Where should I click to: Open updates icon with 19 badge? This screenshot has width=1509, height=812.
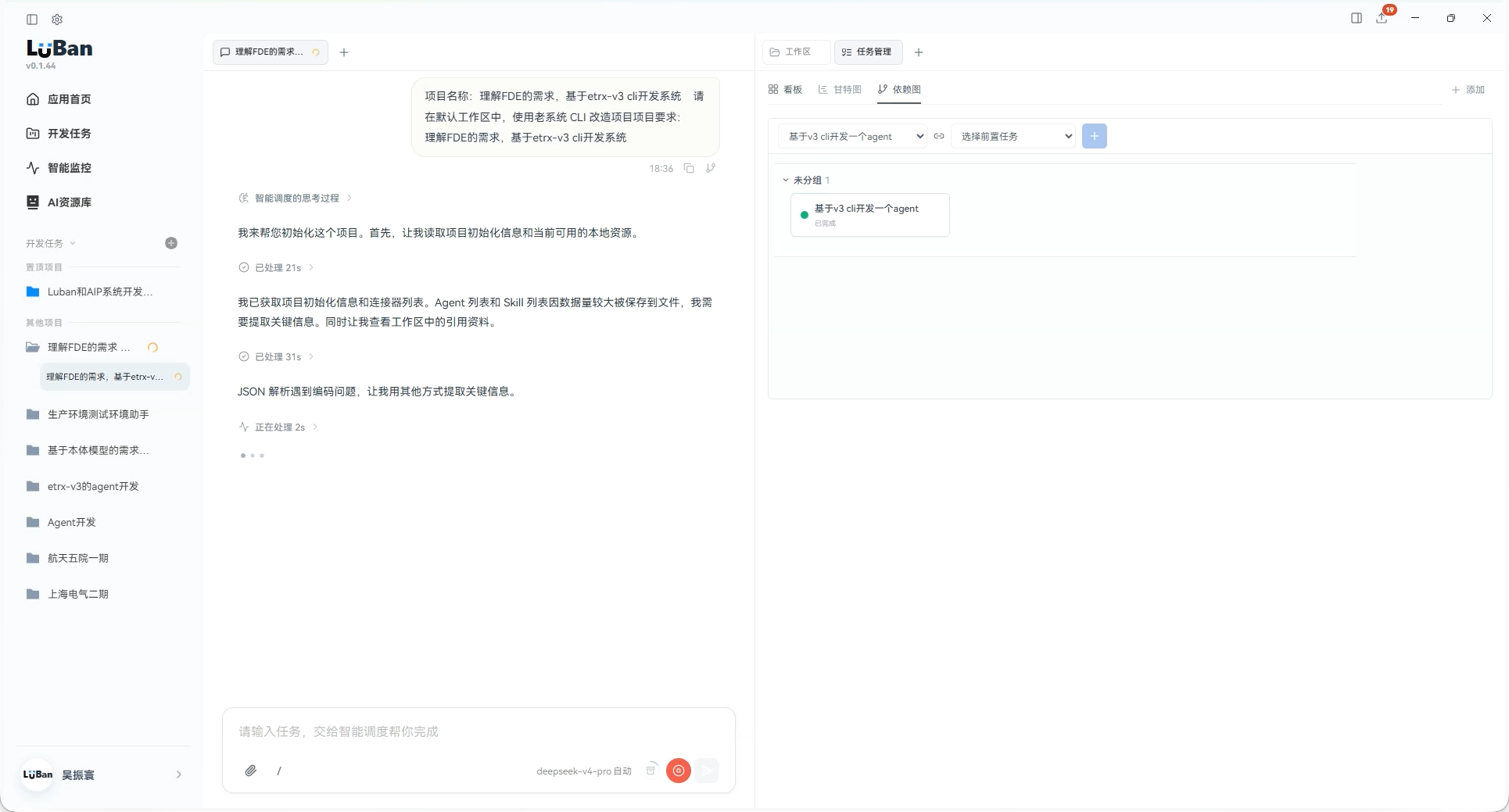click(x=1382, y=18)
